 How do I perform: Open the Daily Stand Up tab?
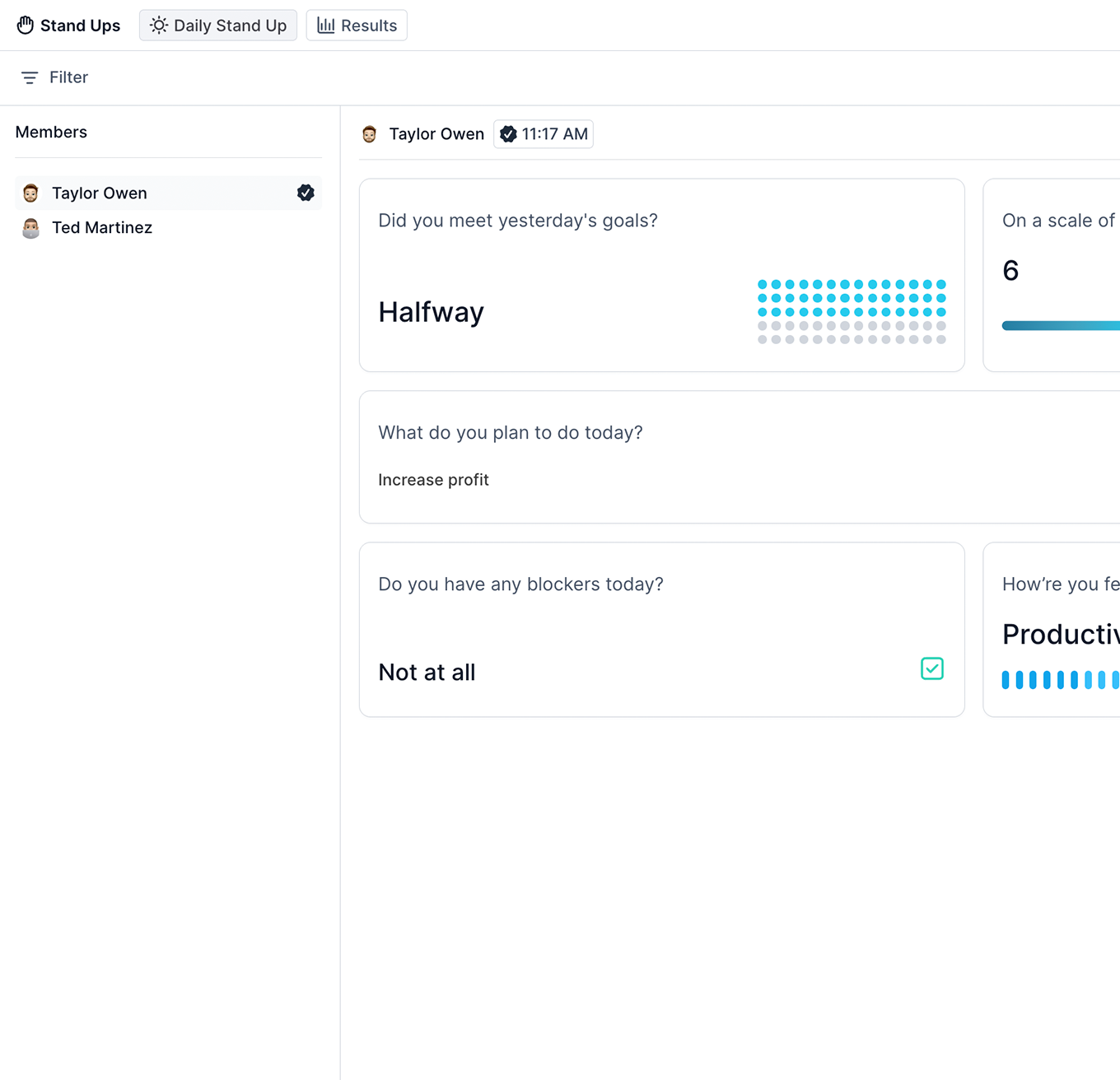click(x=218, y=26)
